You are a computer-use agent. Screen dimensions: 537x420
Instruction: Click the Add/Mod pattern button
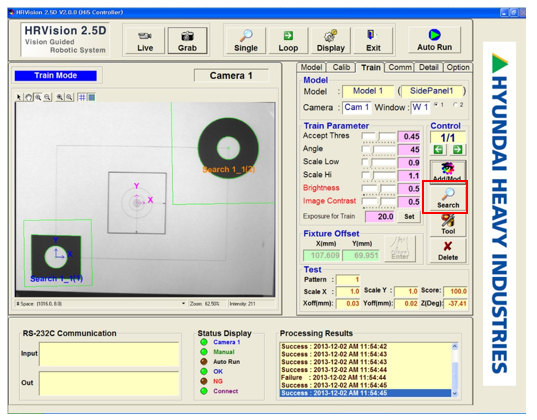point(448,171)
